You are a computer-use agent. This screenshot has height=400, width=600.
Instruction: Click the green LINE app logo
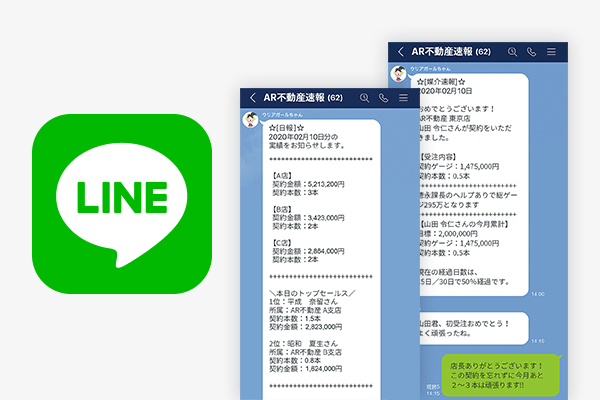click(x=121, y=200)
